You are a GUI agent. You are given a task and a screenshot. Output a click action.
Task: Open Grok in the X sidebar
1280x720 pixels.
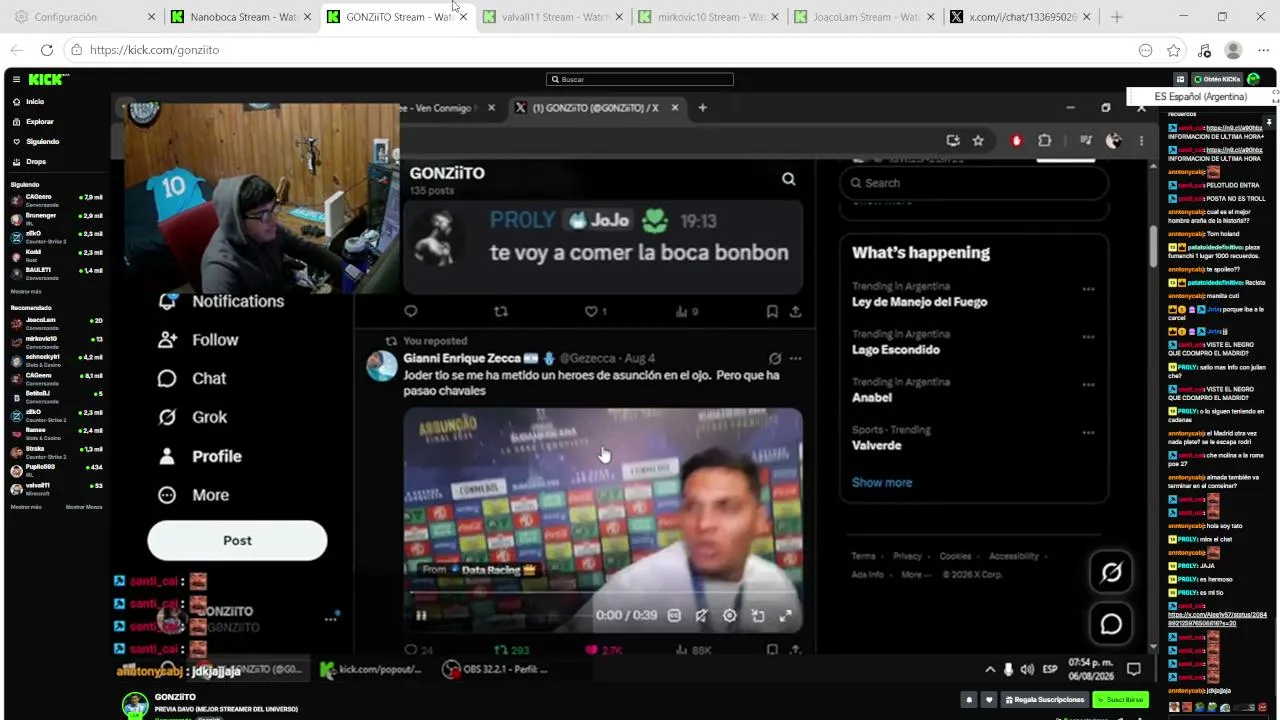pyautogui.click(x=192, y=417)
